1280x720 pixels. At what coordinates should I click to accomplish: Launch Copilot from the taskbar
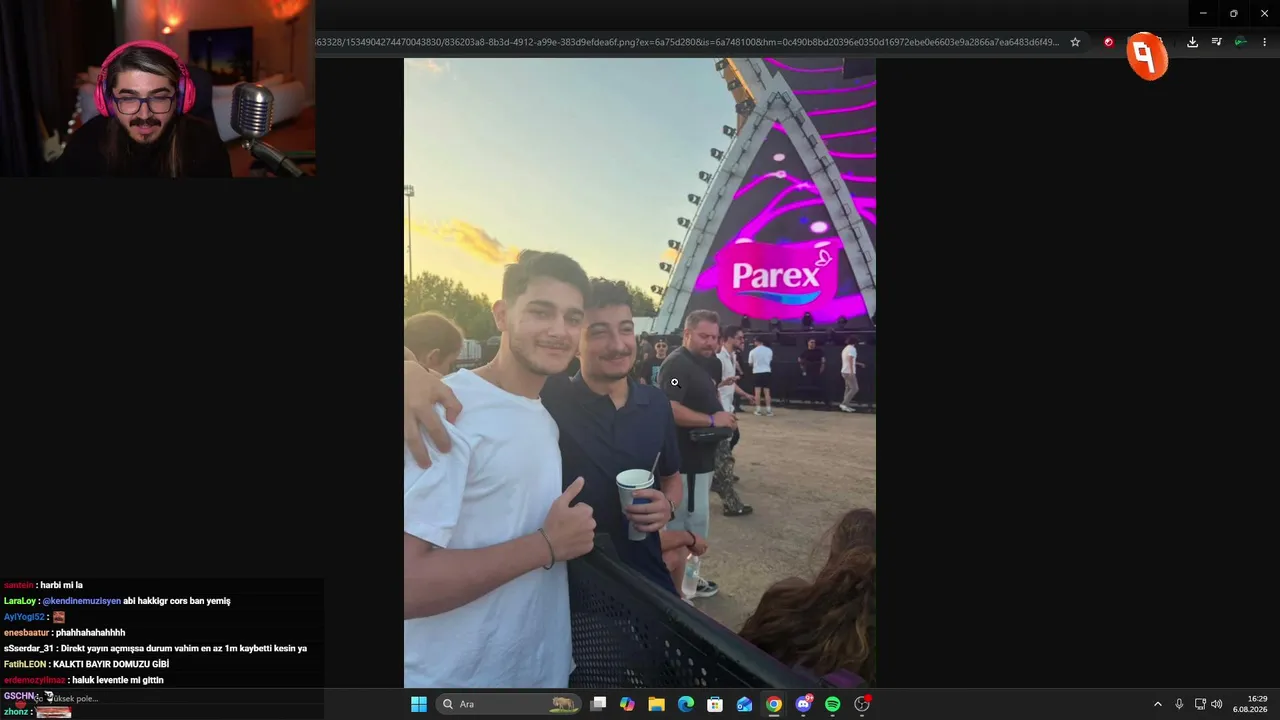coord(627,704)
